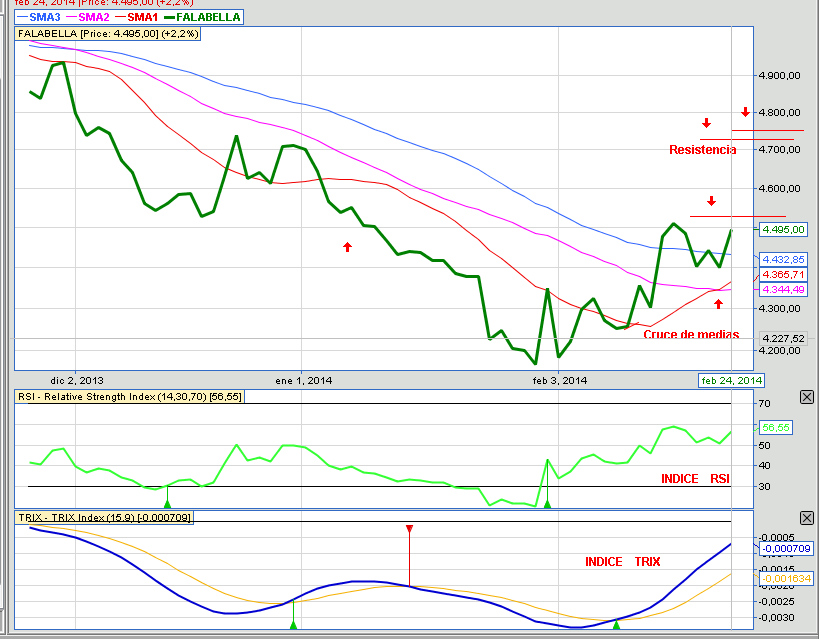Click the dic 2, 2013 axis date
The width and height of the screenshot is (819, 639).
point(77,381)
